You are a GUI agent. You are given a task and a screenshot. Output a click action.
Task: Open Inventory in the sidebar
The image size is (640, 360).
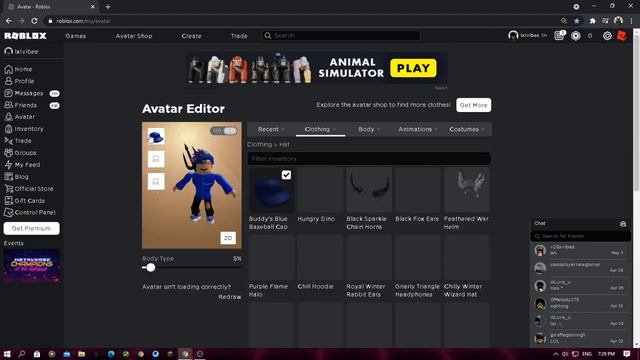tap(24, 129)
